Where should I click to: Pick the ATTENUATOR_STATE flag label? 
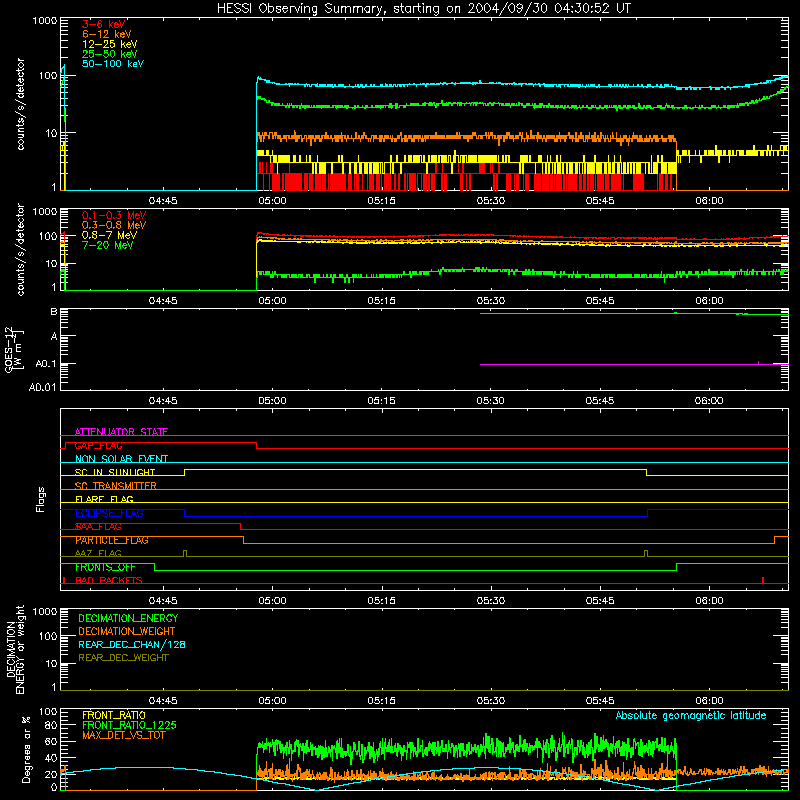121,432
